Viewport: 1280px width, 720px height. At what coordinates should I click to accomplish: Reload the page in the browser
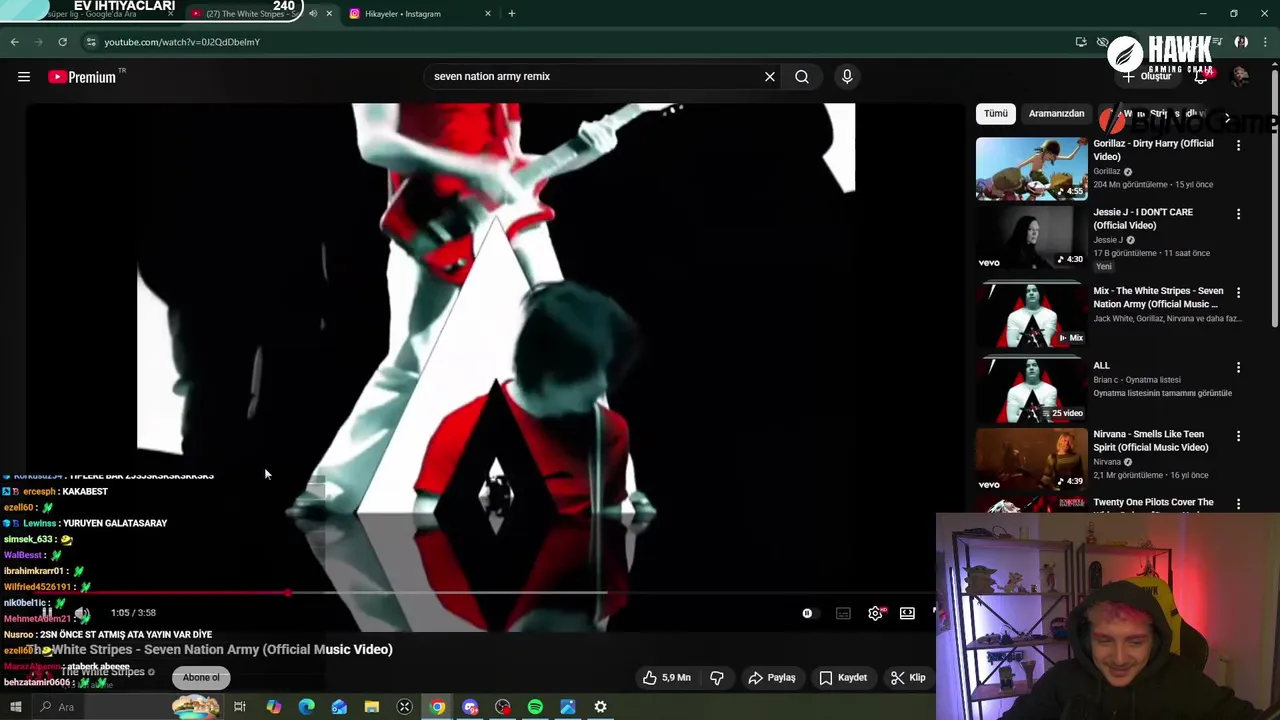(62, 42)
